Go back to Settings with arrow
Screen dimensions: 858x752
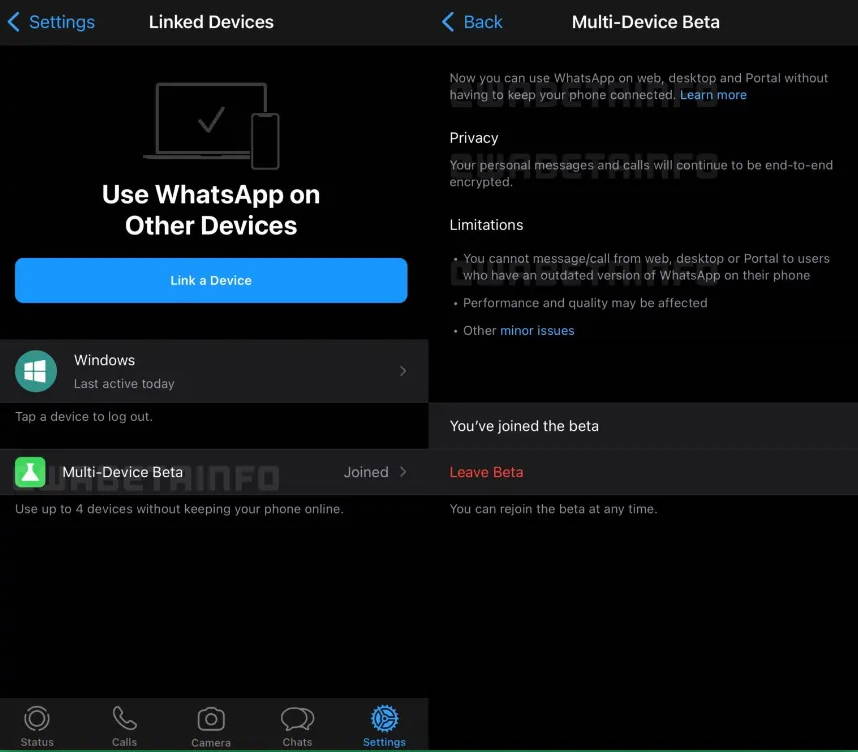(14, 22)
